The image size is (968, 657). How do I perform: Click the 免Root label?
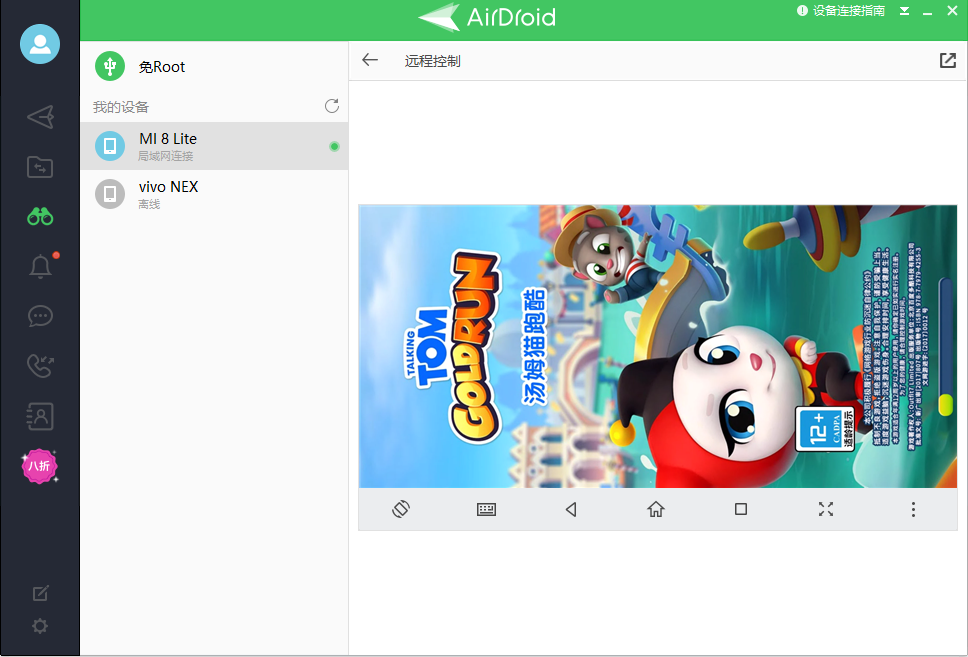[162, 67]
